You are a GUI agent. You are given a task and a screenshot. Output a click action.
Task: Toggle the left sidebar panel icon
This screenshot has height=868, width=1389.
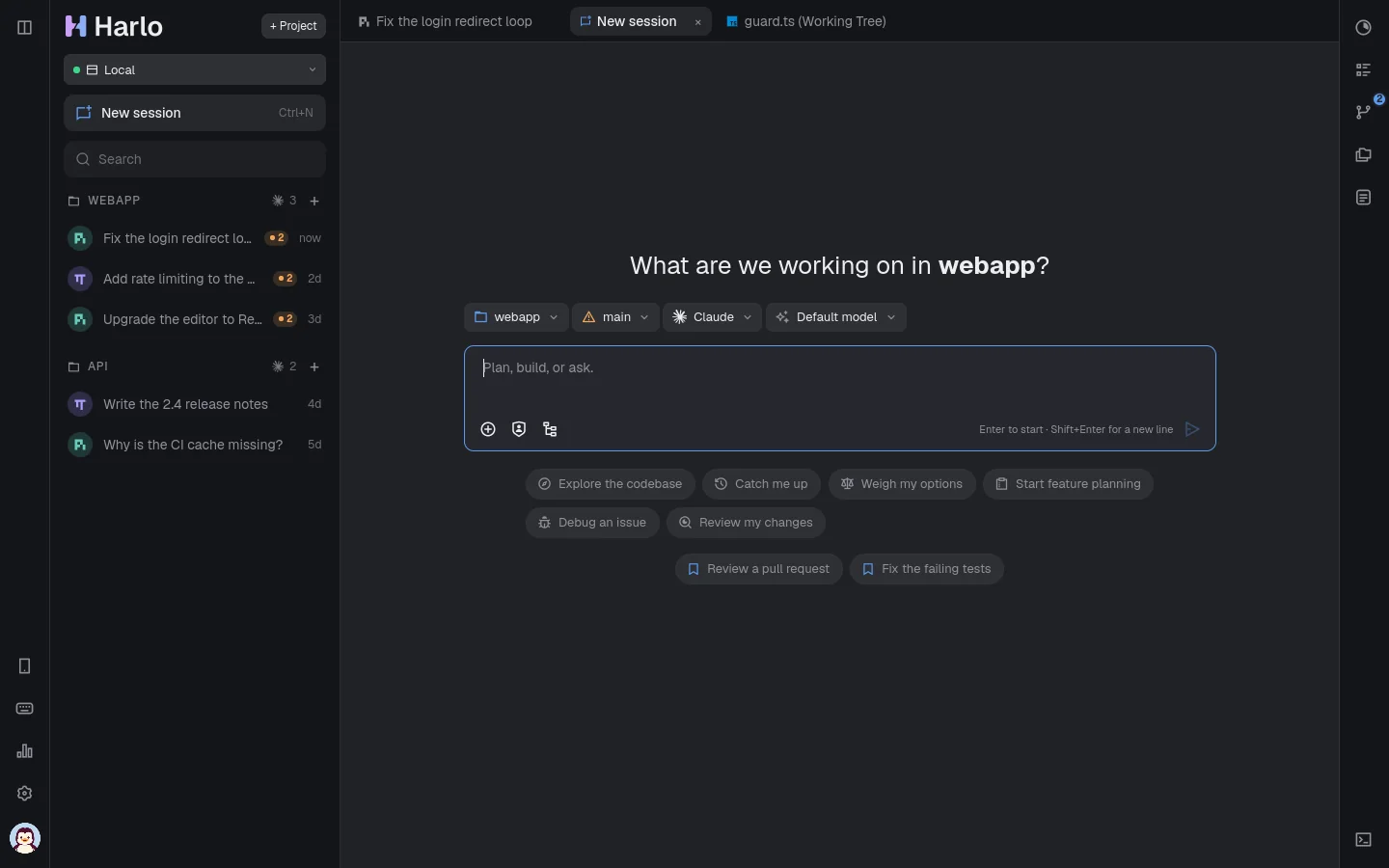25,27
